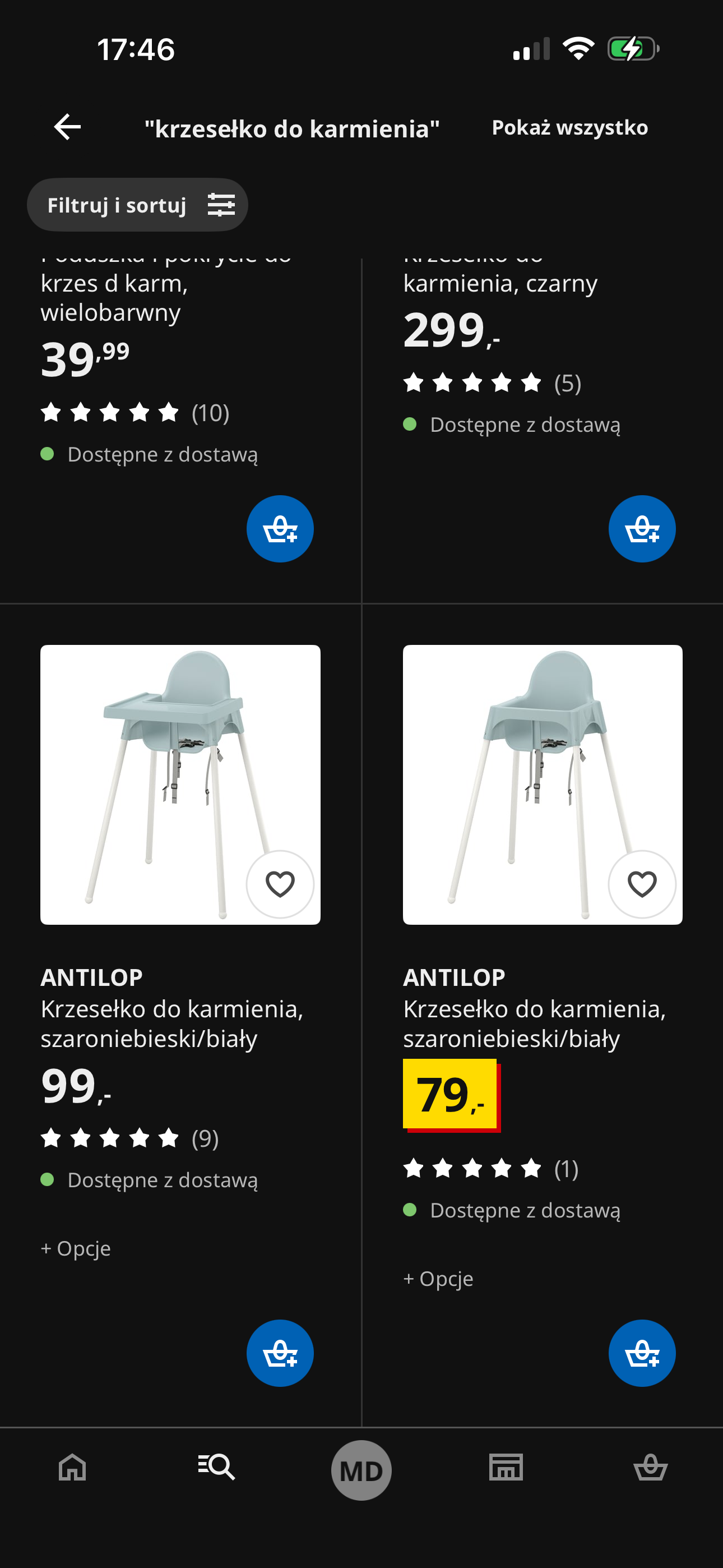
Task: Favorite the 79 ANTILOP chair
Action: 641,884
